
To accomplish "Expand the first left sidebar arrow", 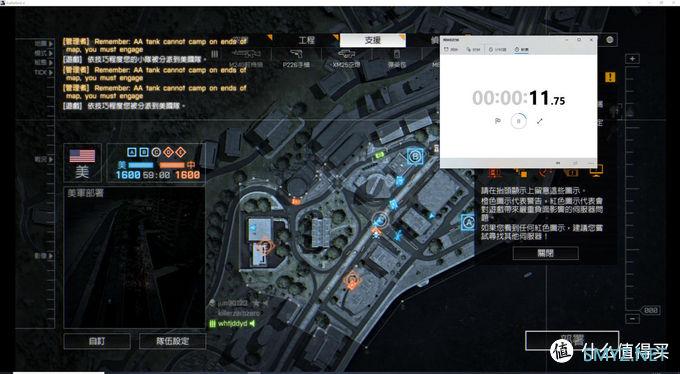I will pyautogui.click(x=50, y=44).
